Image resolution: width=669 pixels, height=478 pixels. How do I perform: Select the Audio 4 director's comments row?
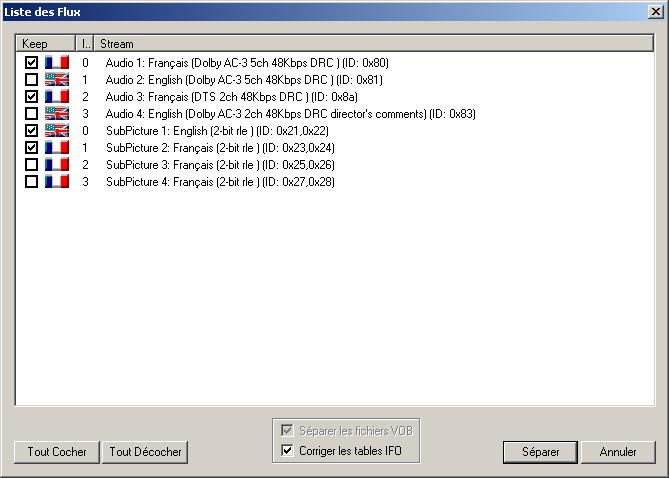click(x=290, y=113)
